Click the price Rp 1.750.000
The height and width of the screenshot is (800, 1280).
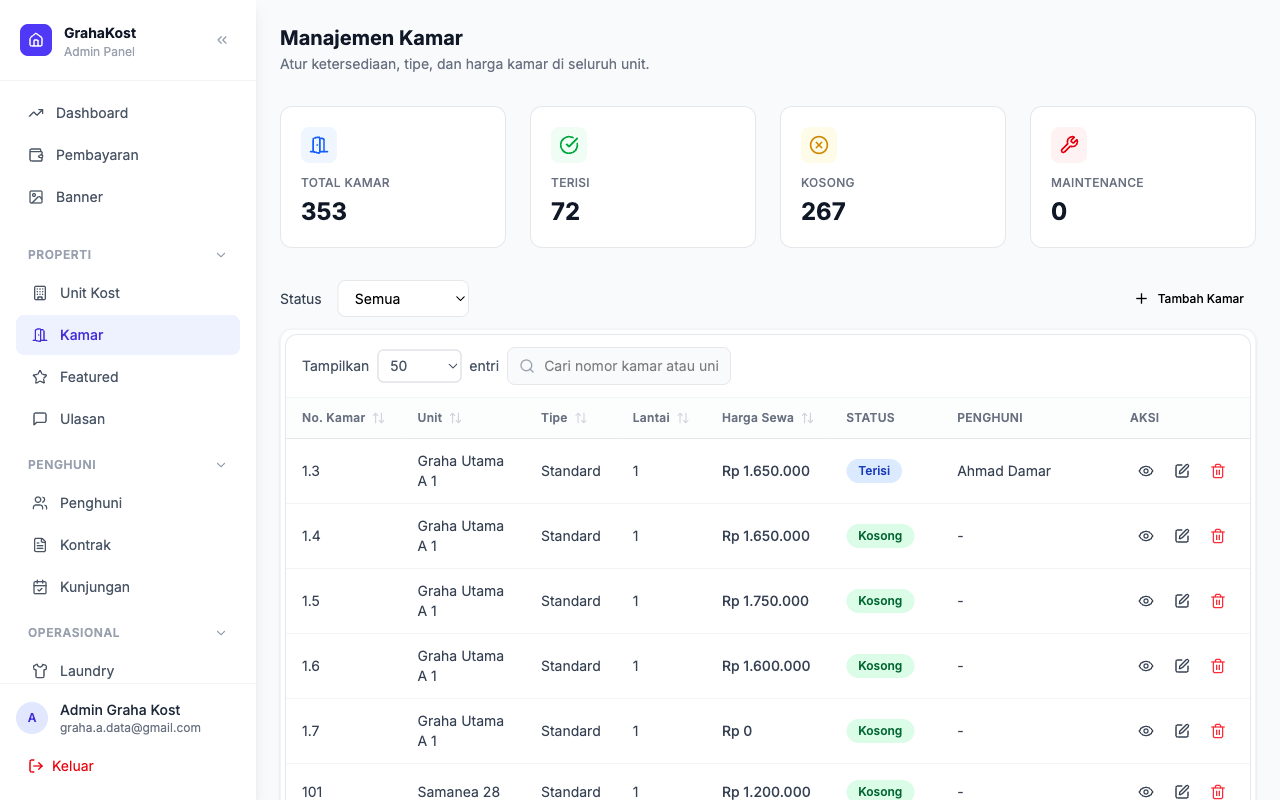point(766,601)
